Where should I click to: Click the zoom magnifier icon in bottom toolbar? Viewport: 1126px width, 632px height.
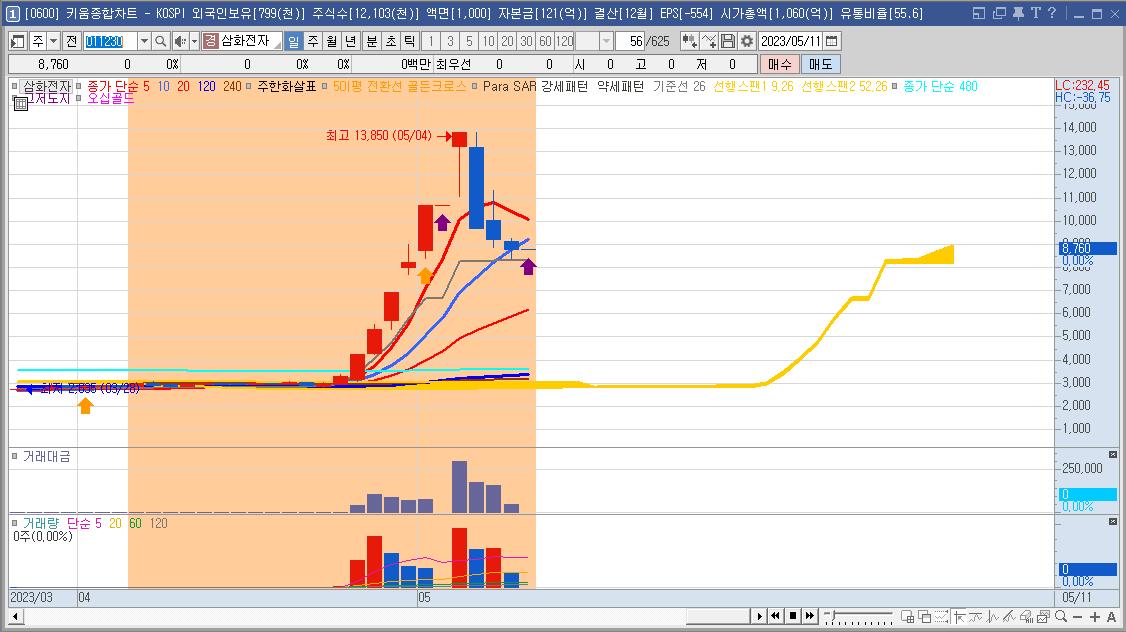1061,616
